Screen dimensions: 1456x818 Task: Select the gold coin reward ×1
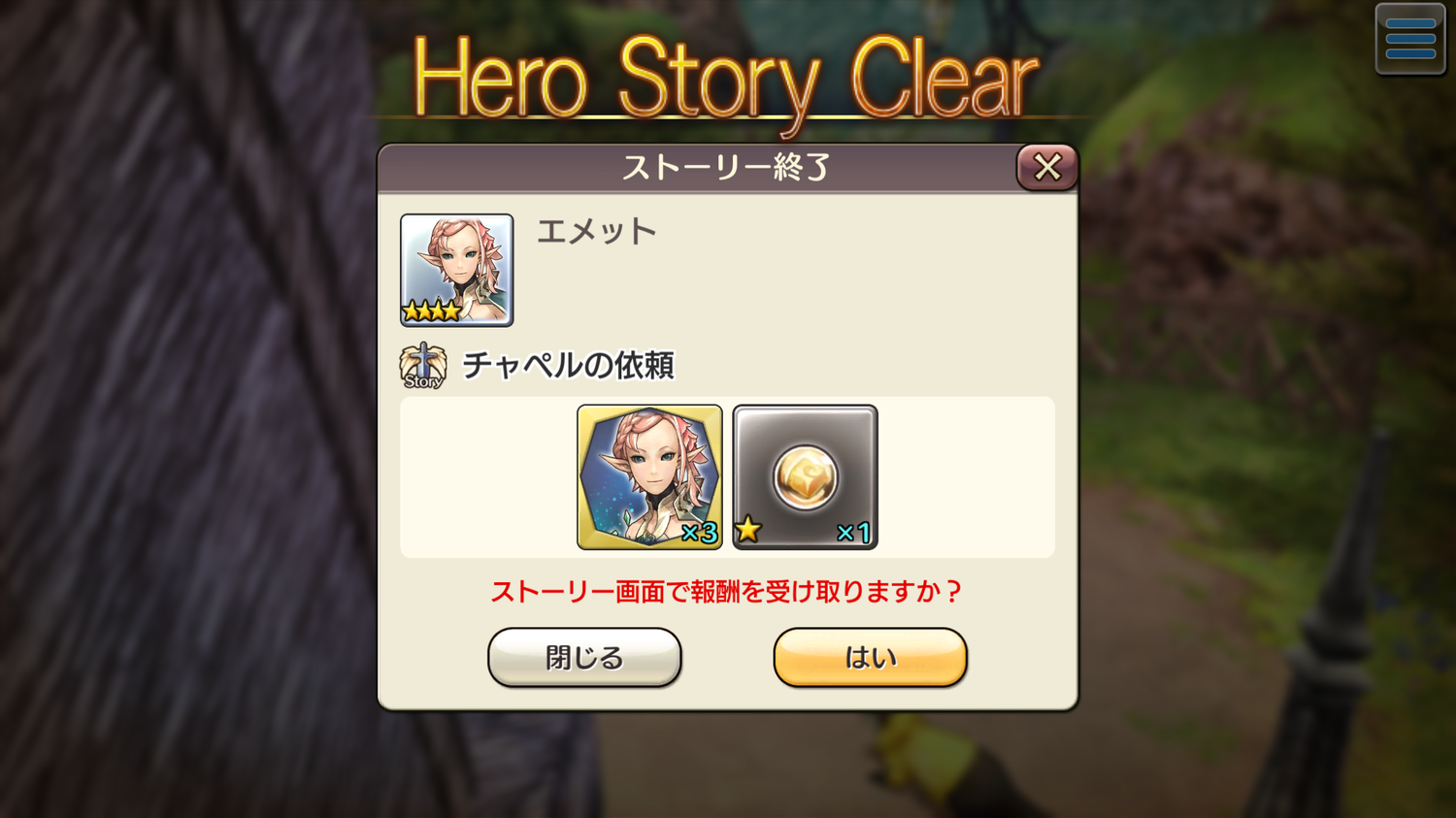tap(805, 477)
